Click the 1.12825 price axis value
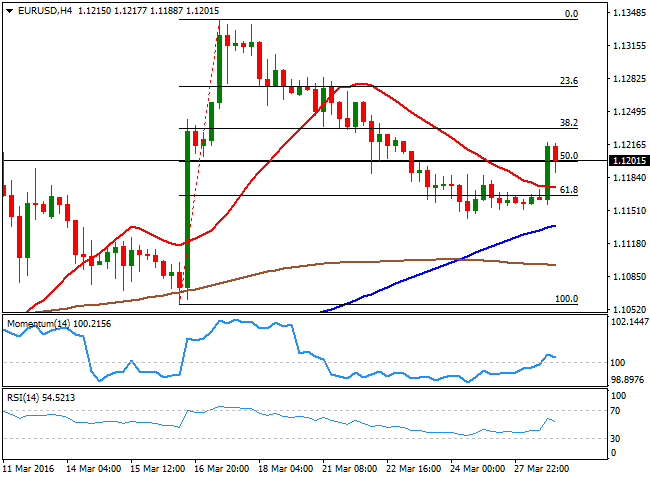Screen dimensions: 650x480 [x=629, y=79]
